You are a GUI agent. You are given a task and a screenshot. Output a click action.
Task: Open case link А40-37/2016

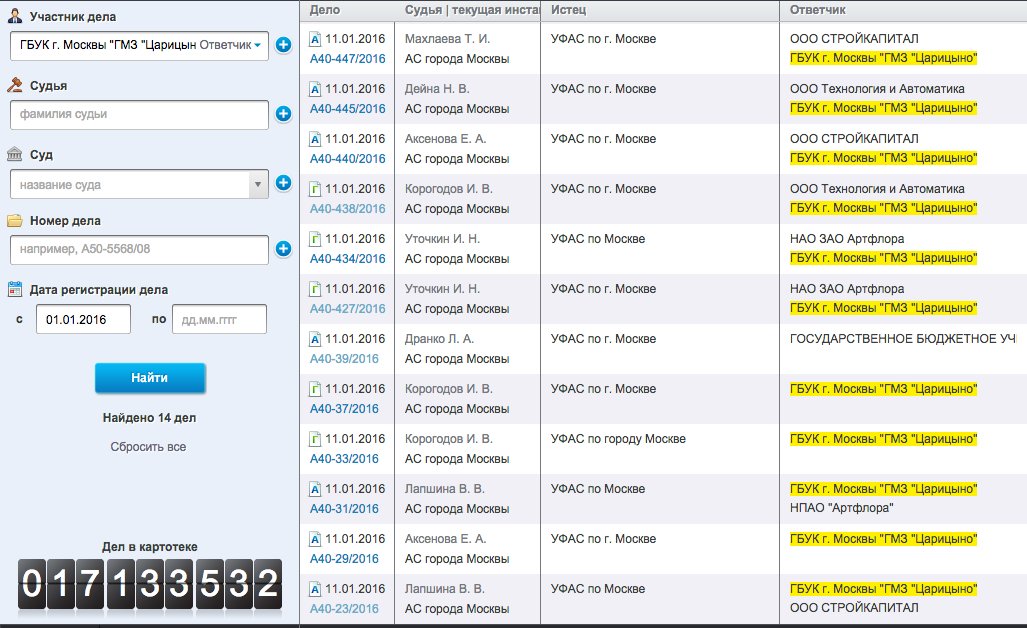(345, 409)
